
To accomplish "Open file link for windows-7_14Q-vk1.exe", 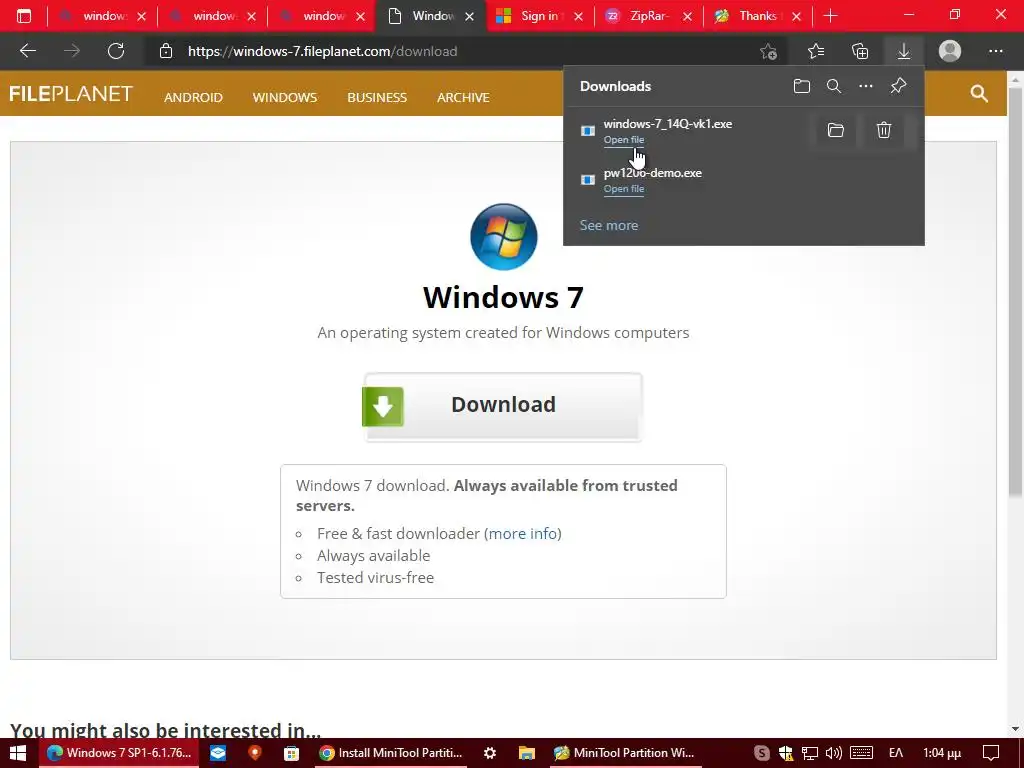I will pyautogui.click(x=624, y=140).
